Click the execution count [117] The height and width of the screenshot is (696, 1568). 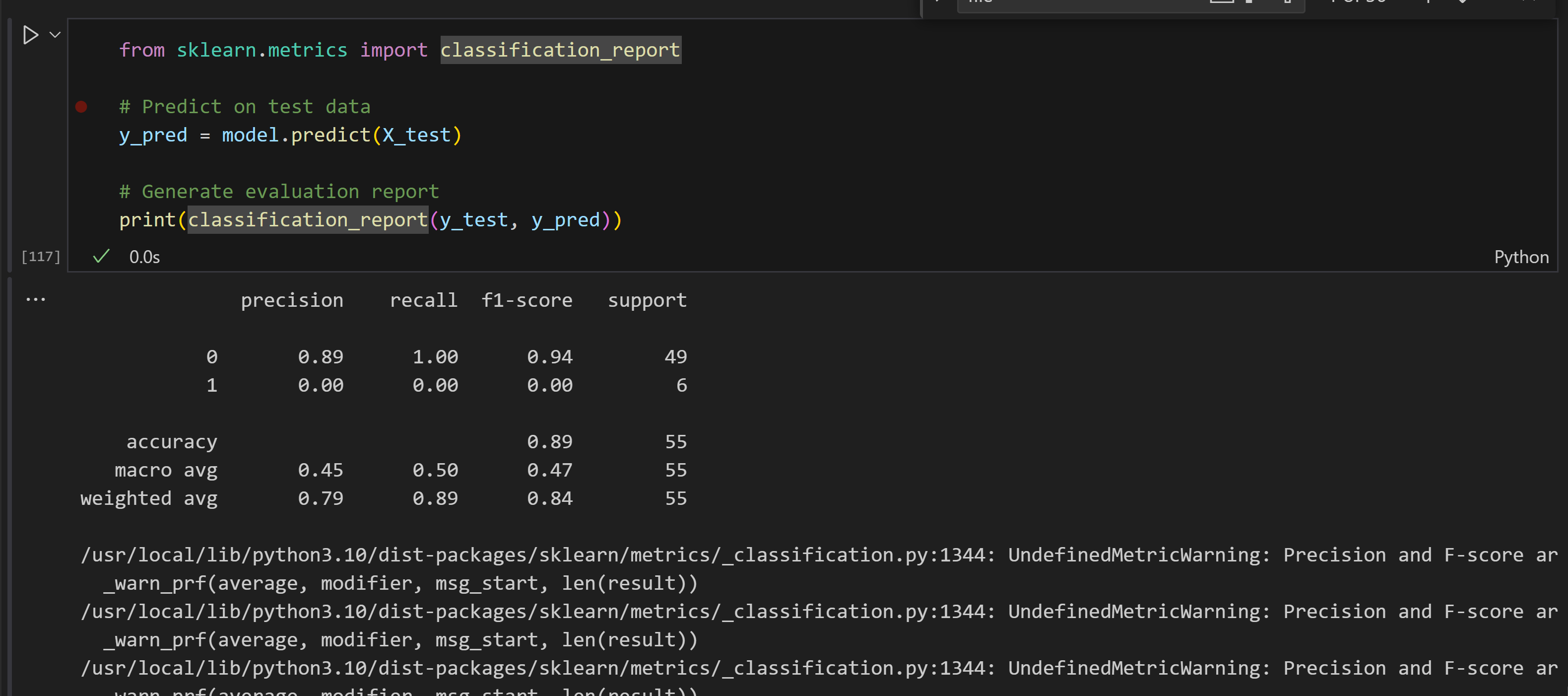(41, 256)
